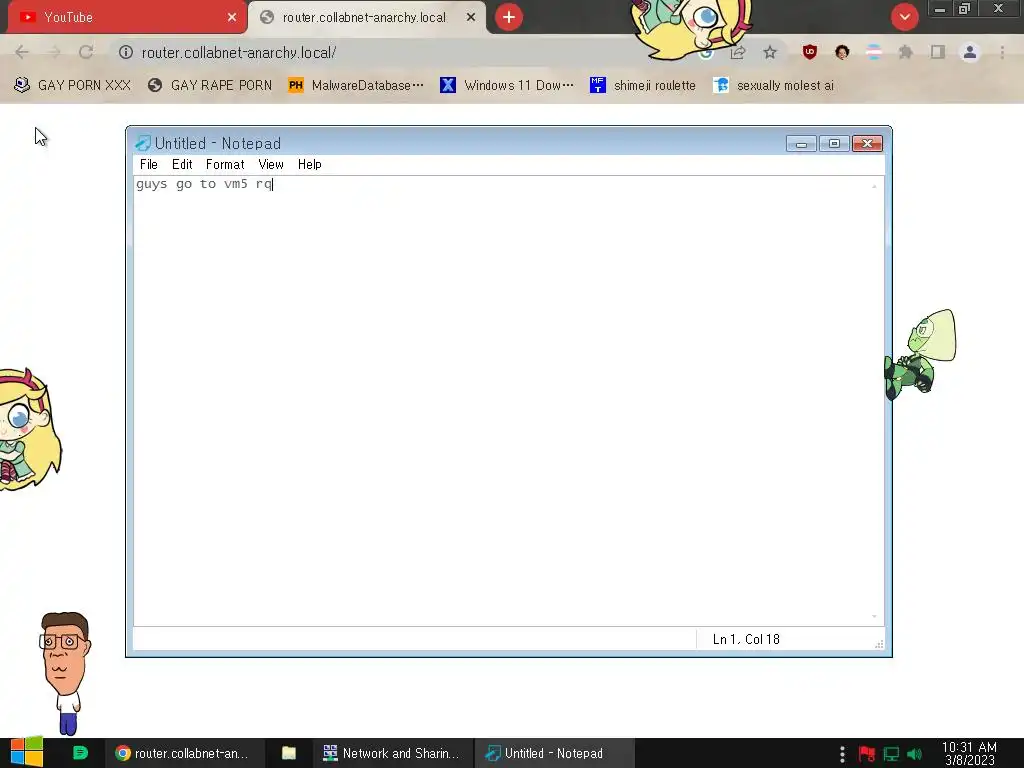Click the green chat app taskbar icon
Viewport: 1024px width, 768px height.
(x=80, y=753)
